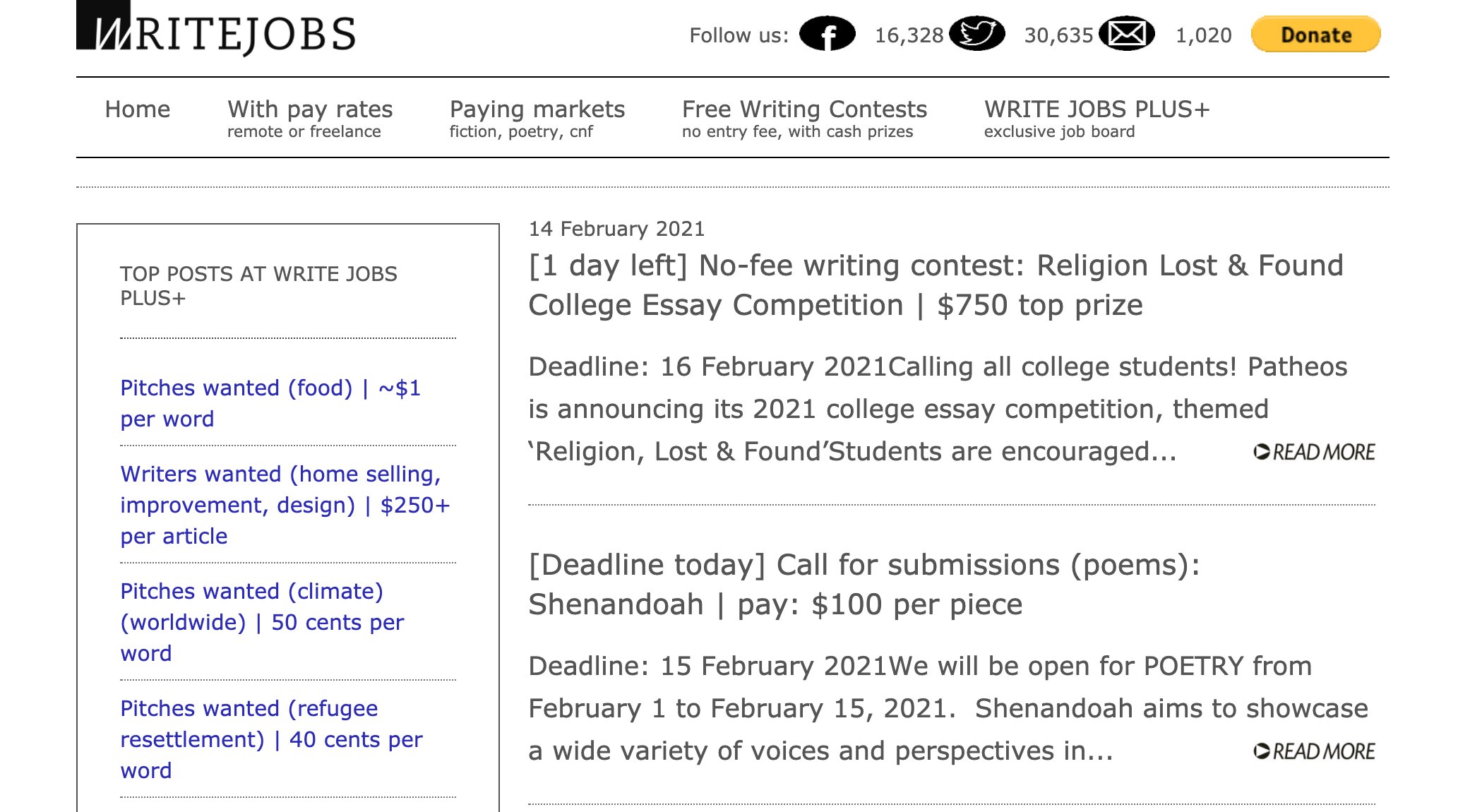Click READ MORE arrow on Religion essay post
Viewport: 1470px width, 812px height.
pos(1315,452)
